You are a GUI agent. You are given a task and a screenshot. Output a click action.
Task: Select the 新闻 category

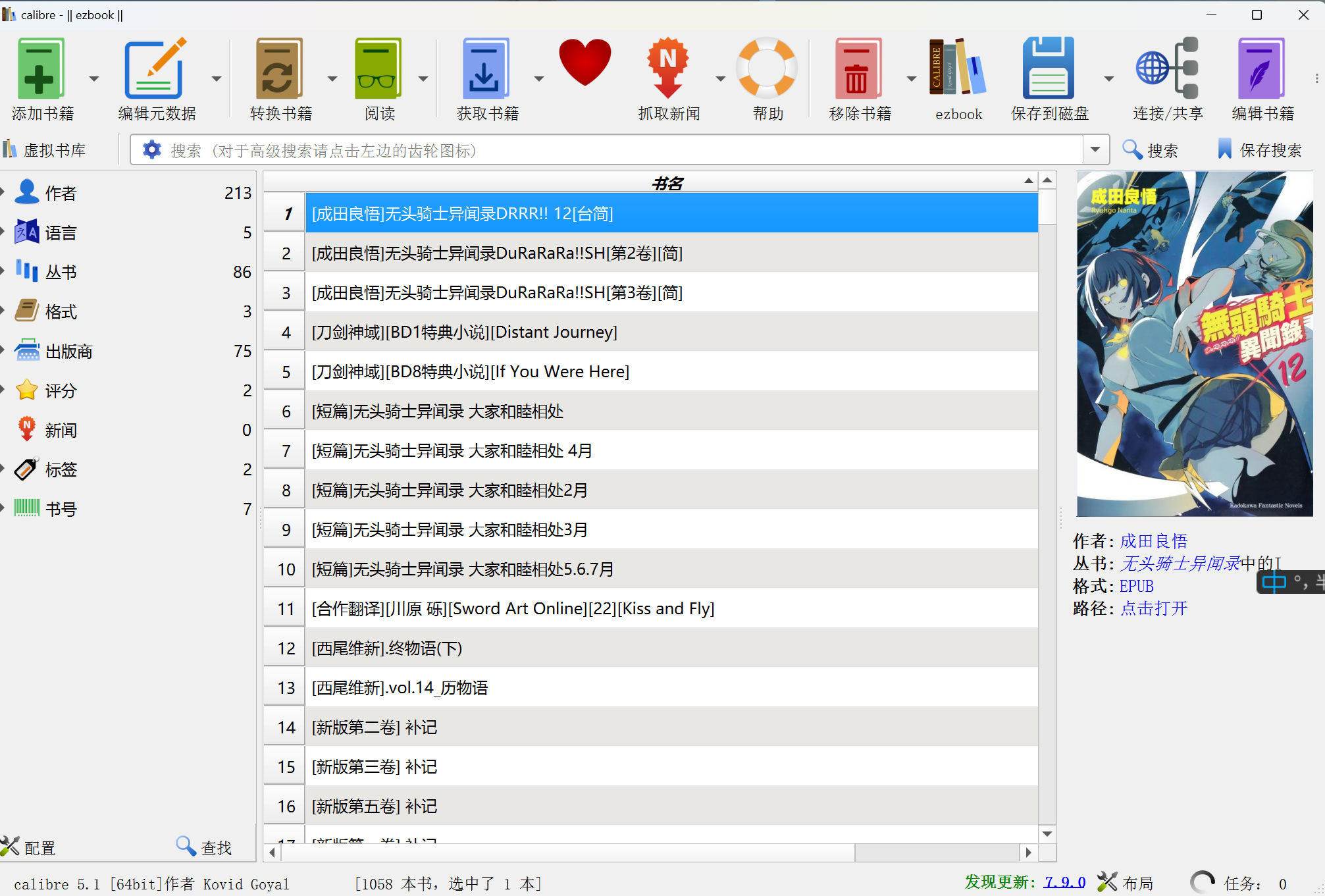(x=128, y=430)
